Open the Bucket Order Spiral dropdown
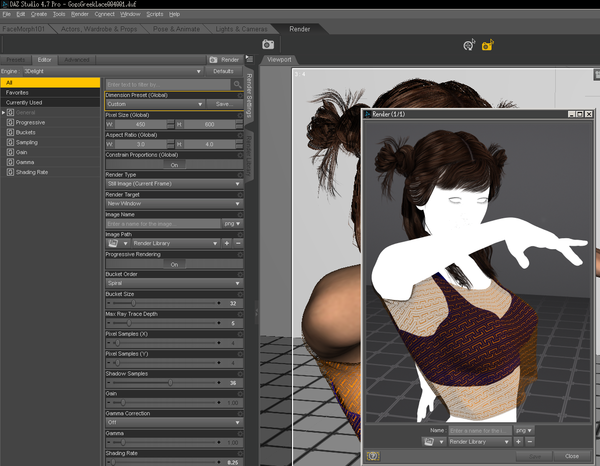This screenshot has width=600, height=466. coord(174,284)
